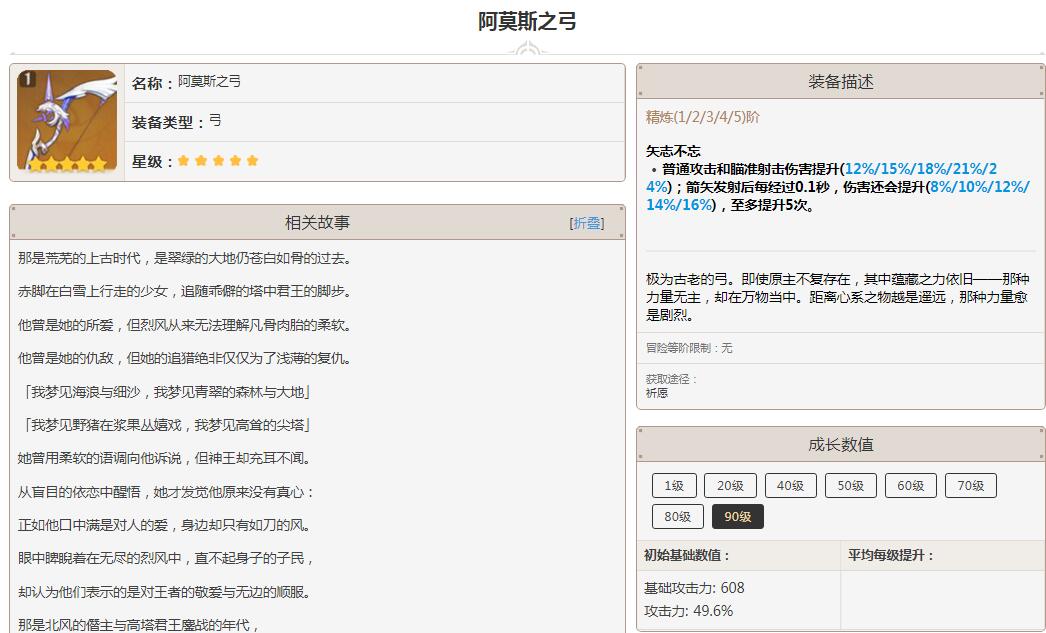Click the 获取途径 value 祈愿
The image size is (1046, 633).
(x=657, y=393)
